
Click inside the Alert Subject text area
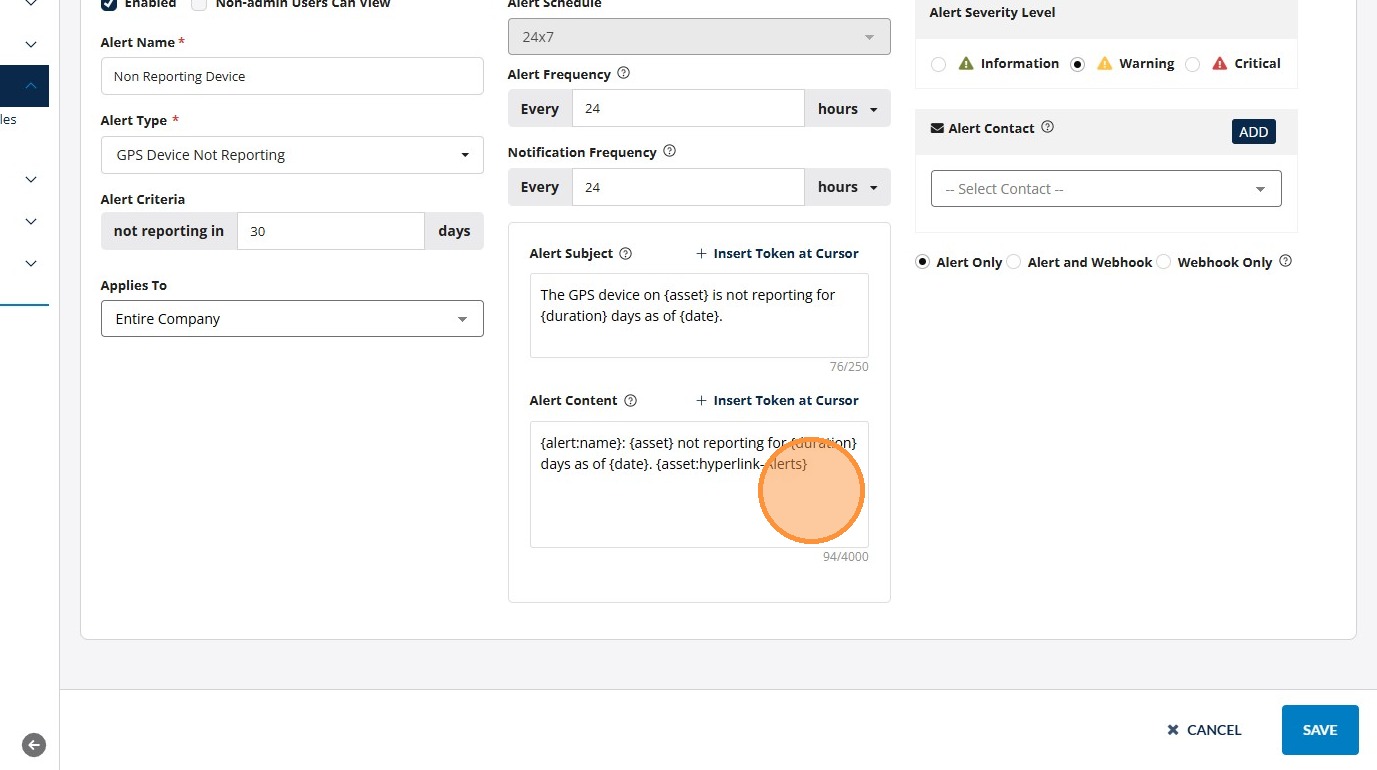coord(699,315)
